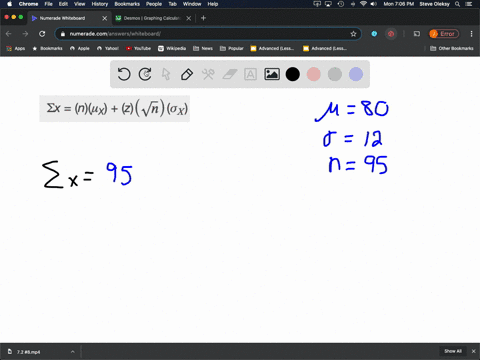Open the Apple bookmark
Screen dimensions: 480x360
pos(80,48)
